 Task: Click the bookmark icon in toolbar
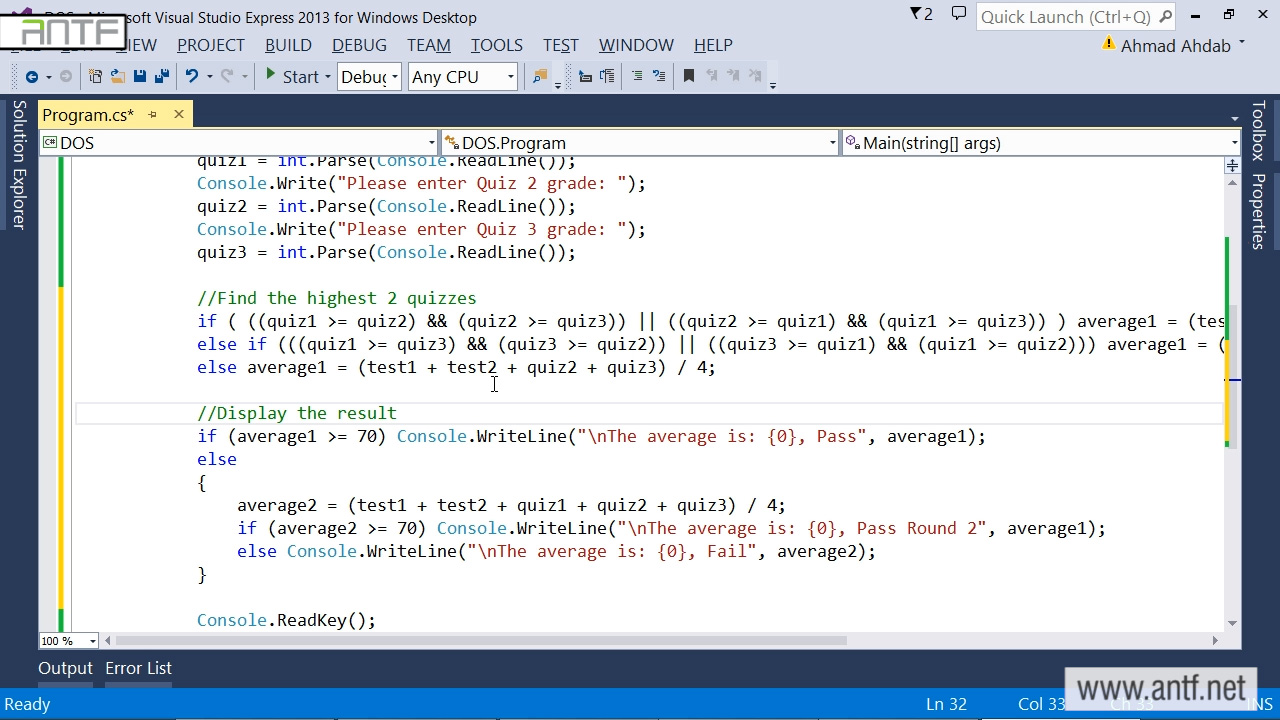[688, 77]
